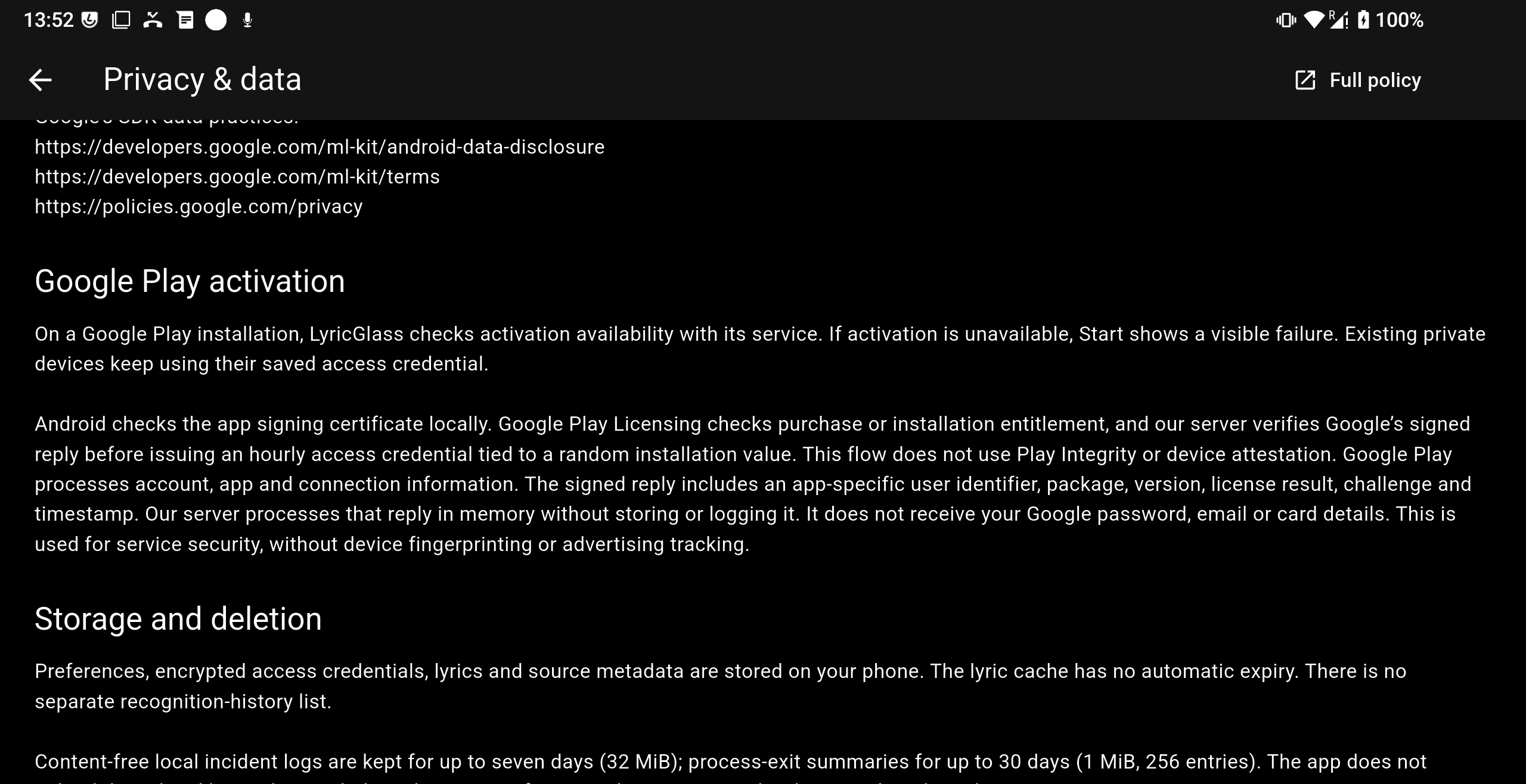Tap the 100% battery percentage text
This screenshot has height=784, width=1526.
pos(1399,20)
